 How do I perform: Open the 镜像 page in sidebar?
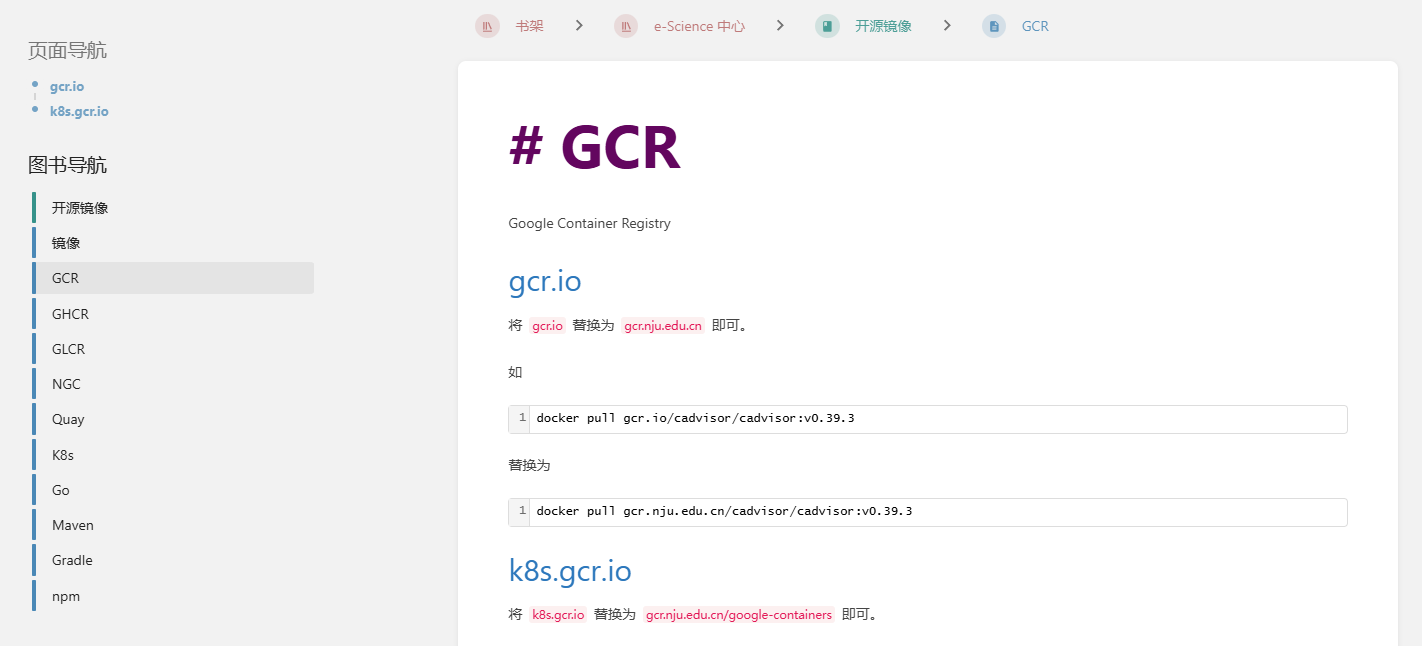(66, 243)
